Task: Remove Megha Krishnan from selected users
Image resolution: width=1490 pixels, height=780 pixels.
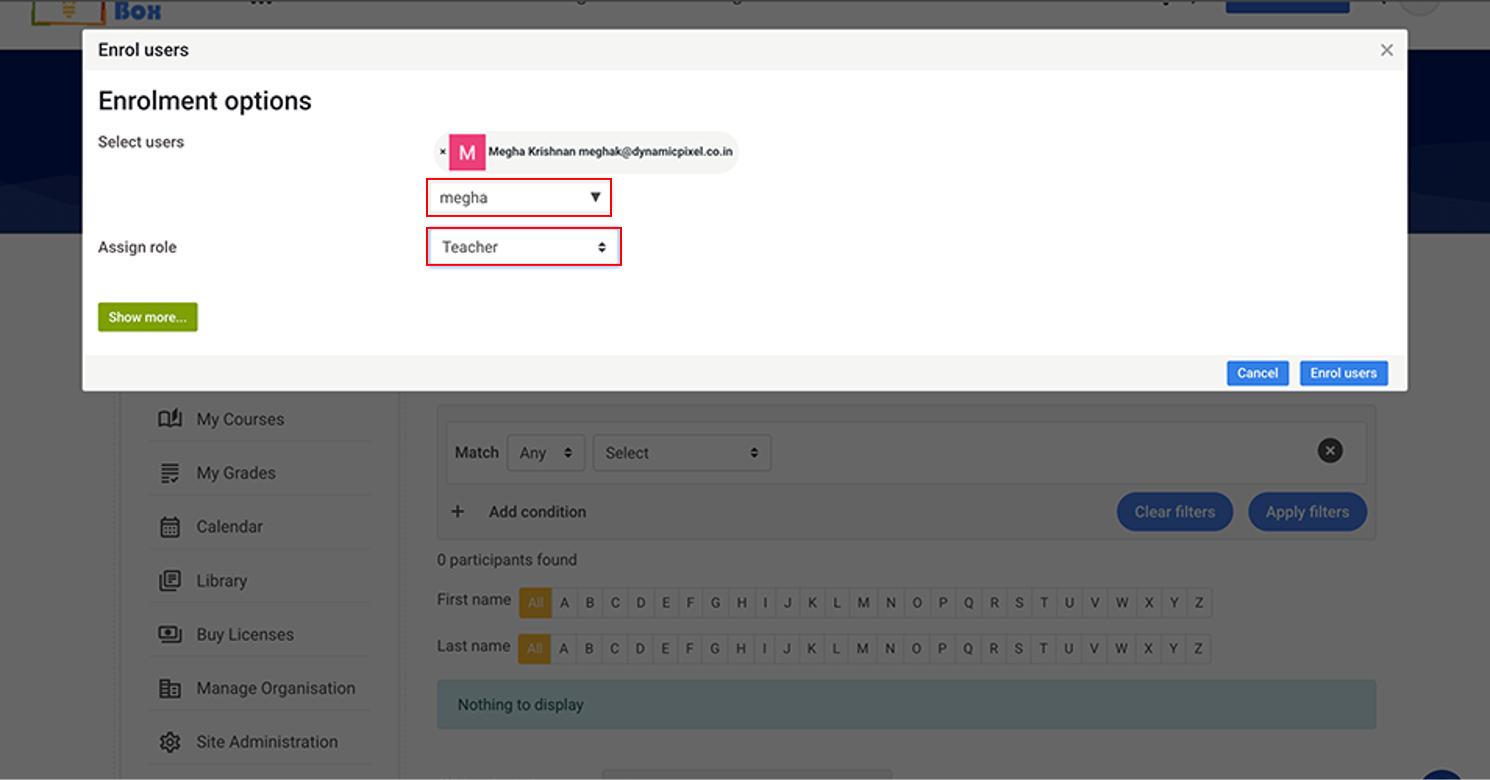Action: (442, 152)
